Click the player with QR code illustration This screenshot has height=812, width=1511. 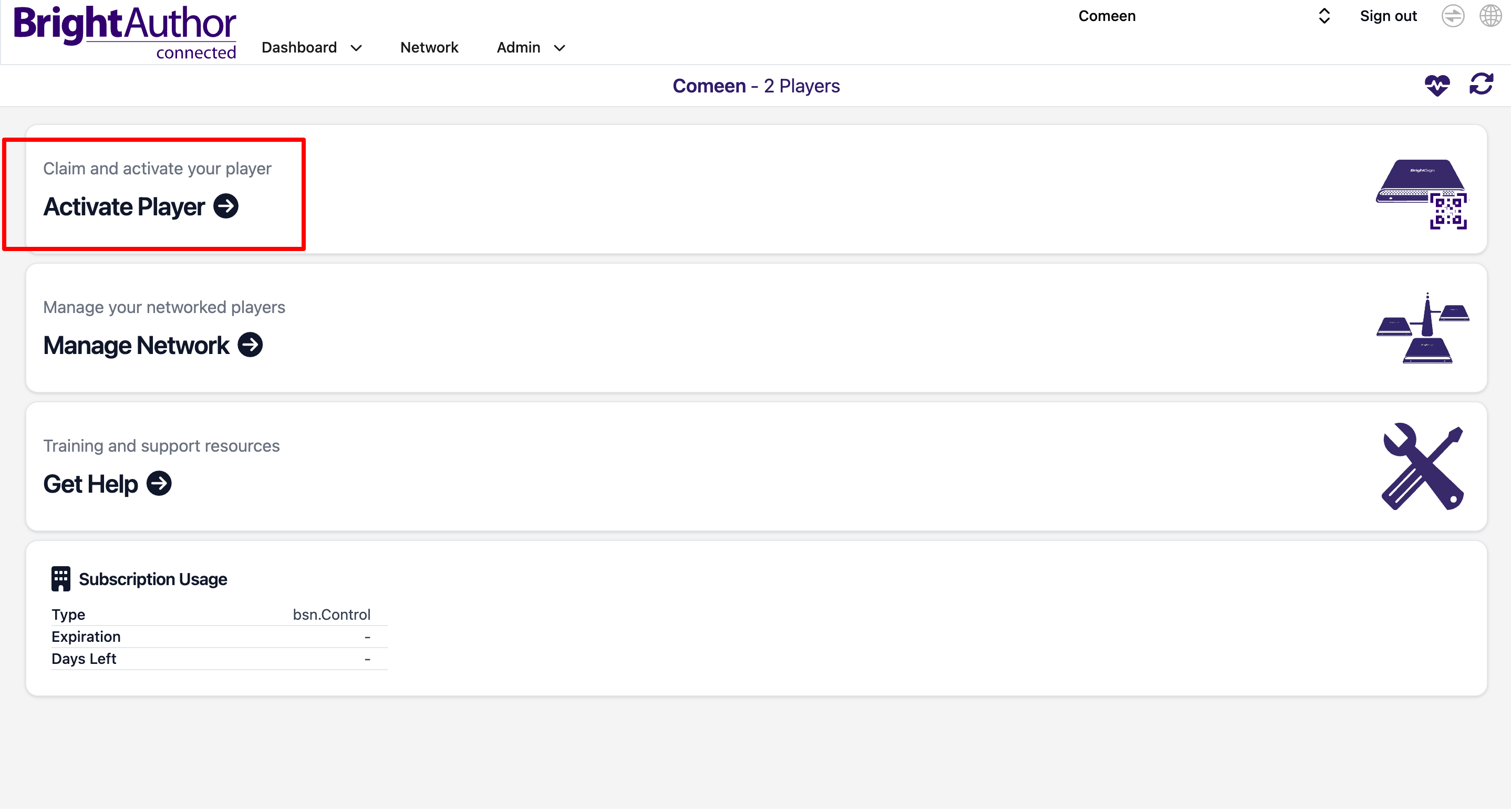tap(1422, 194)
